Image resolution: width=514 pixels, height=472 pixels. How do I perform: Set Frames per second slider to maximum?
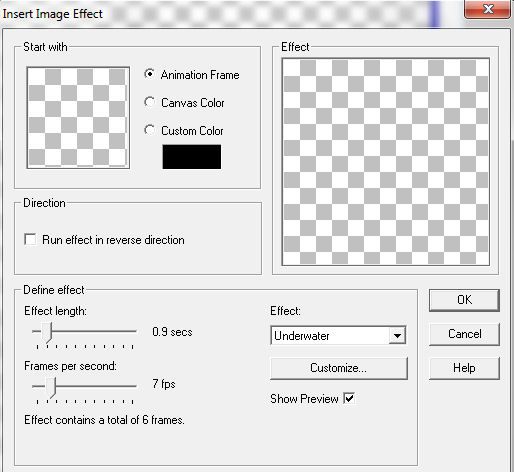coord(133,386)
